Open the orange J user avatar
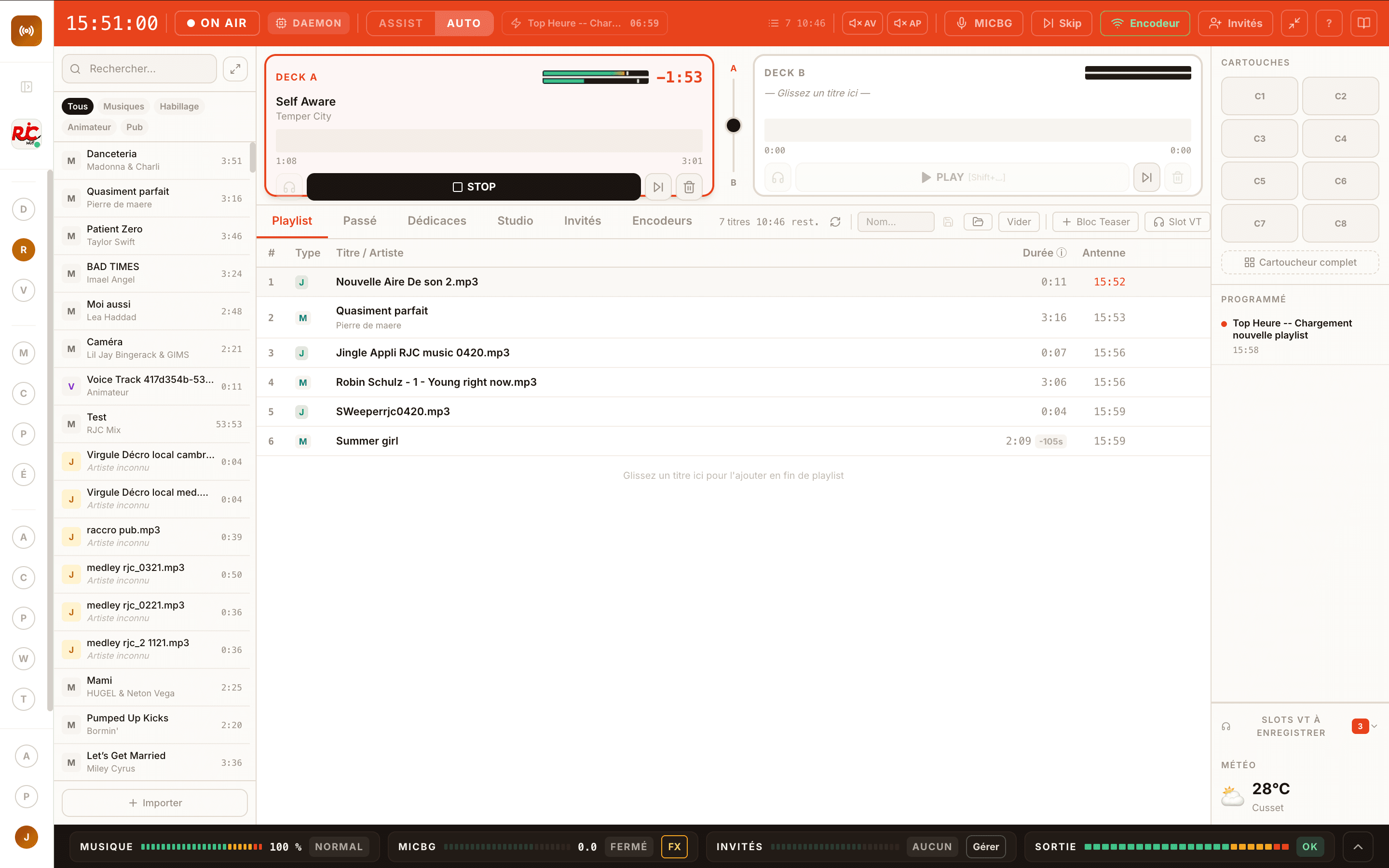 [27, 837]
